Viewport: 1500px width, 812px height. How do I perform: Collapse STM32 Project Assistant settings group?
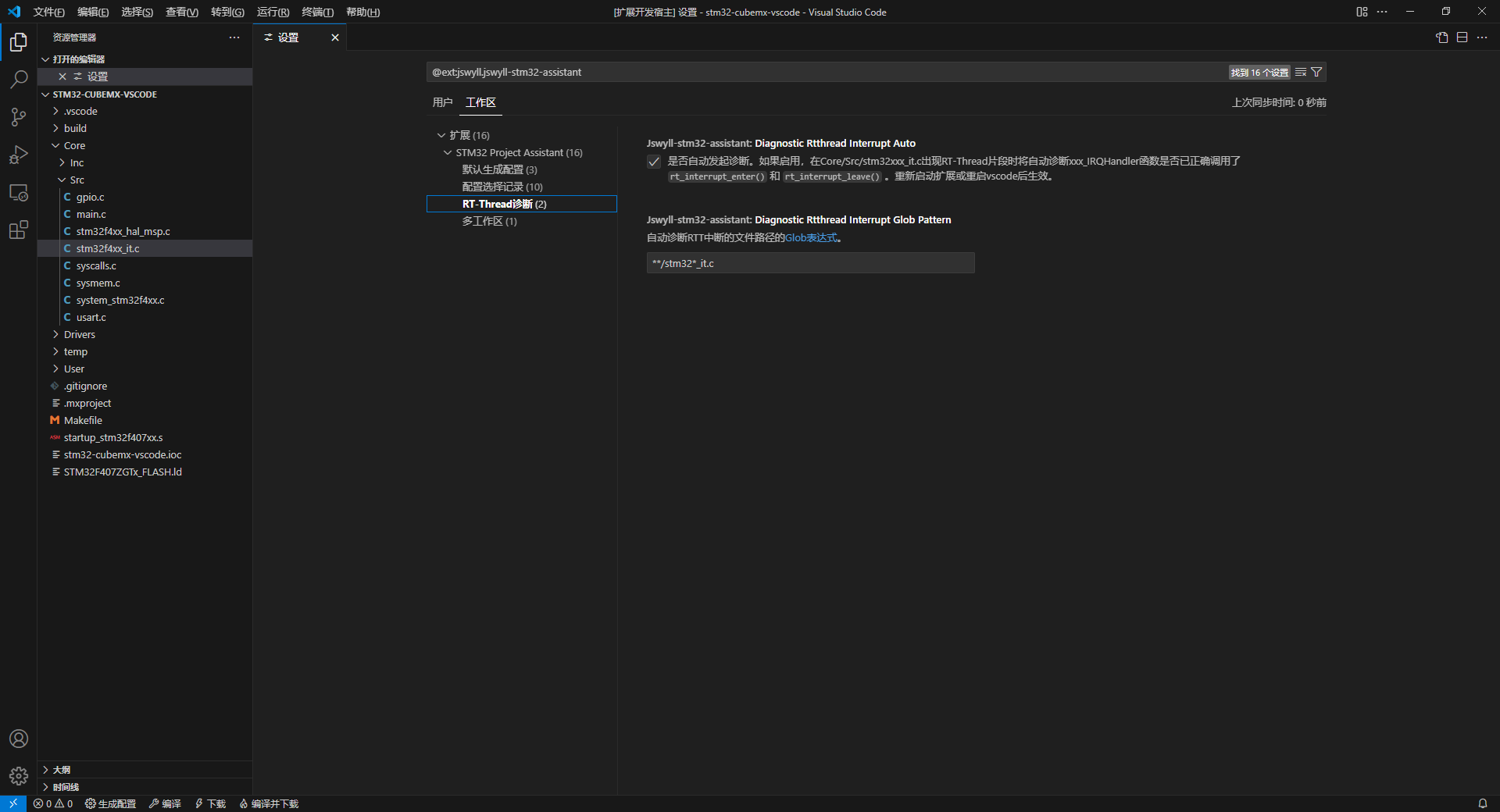448,153
